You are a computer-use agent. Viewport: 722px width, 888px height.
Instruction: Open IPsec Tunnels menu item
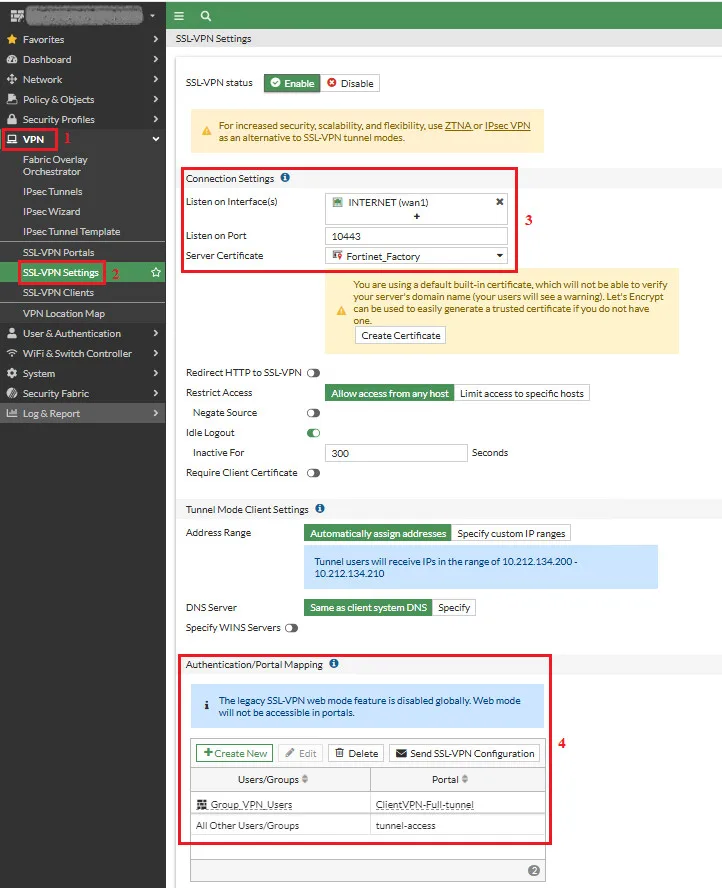tap(53, 191)
